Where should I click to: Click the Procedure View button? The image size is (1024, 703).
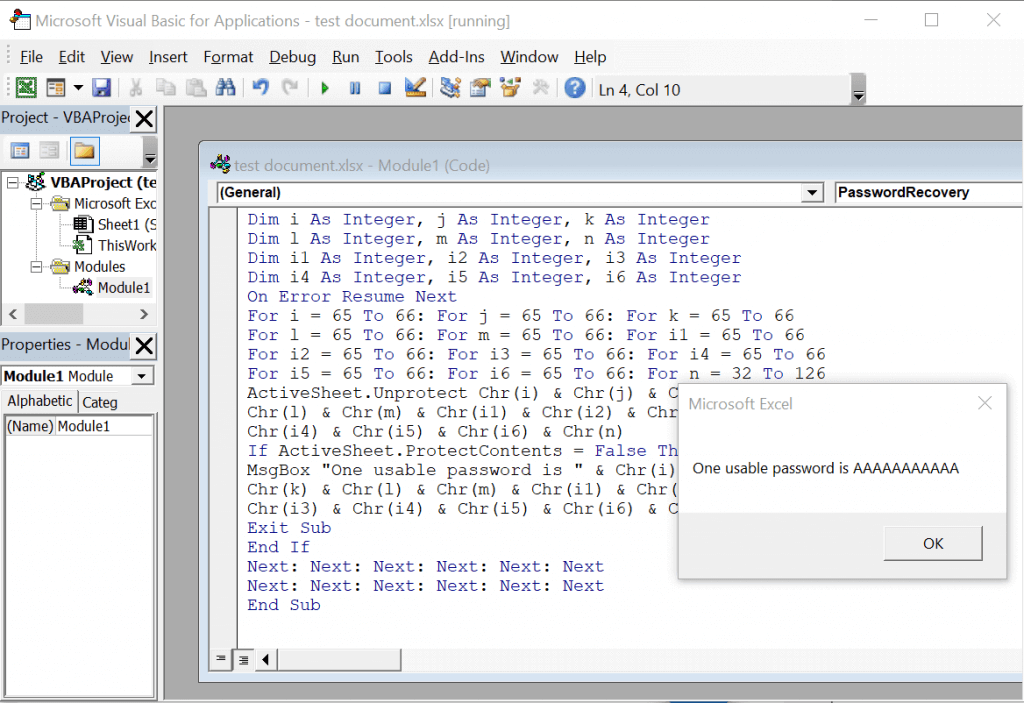point(221,659)
